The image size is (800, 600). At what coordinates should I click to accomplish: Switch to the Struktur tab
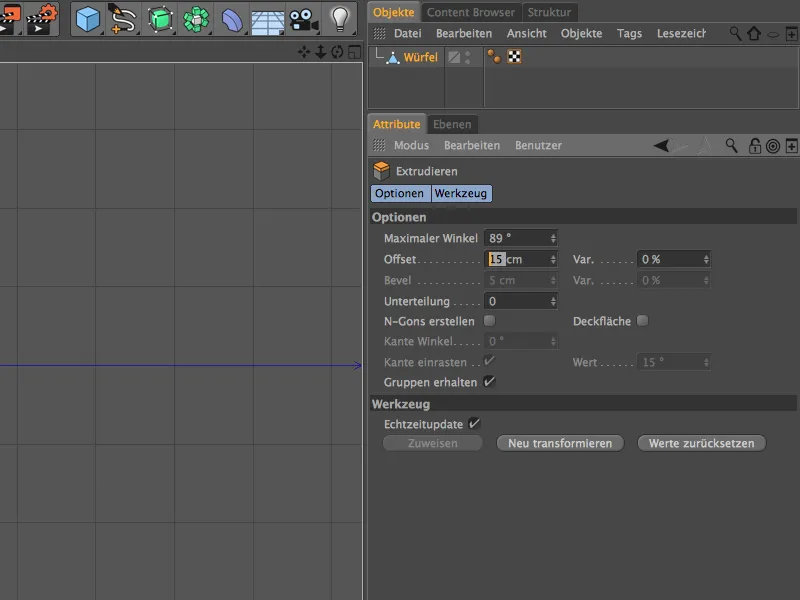click(x=549, y=12)
